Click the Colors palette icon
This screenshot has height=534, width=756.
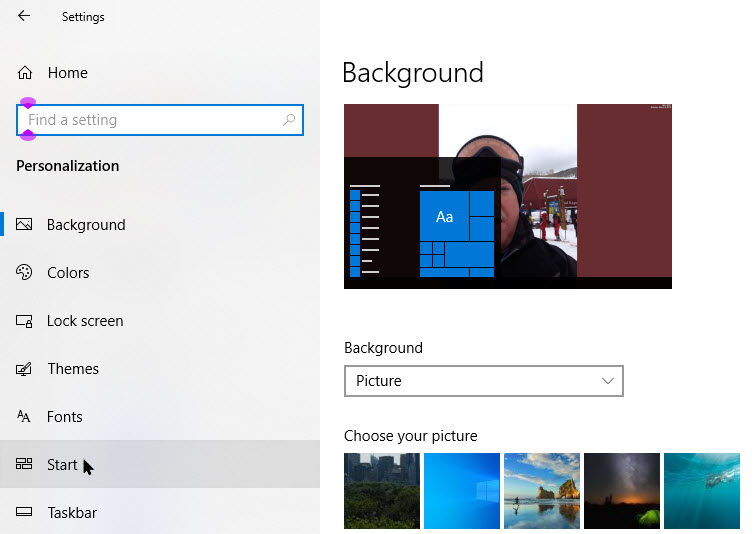tap(25, 273)
